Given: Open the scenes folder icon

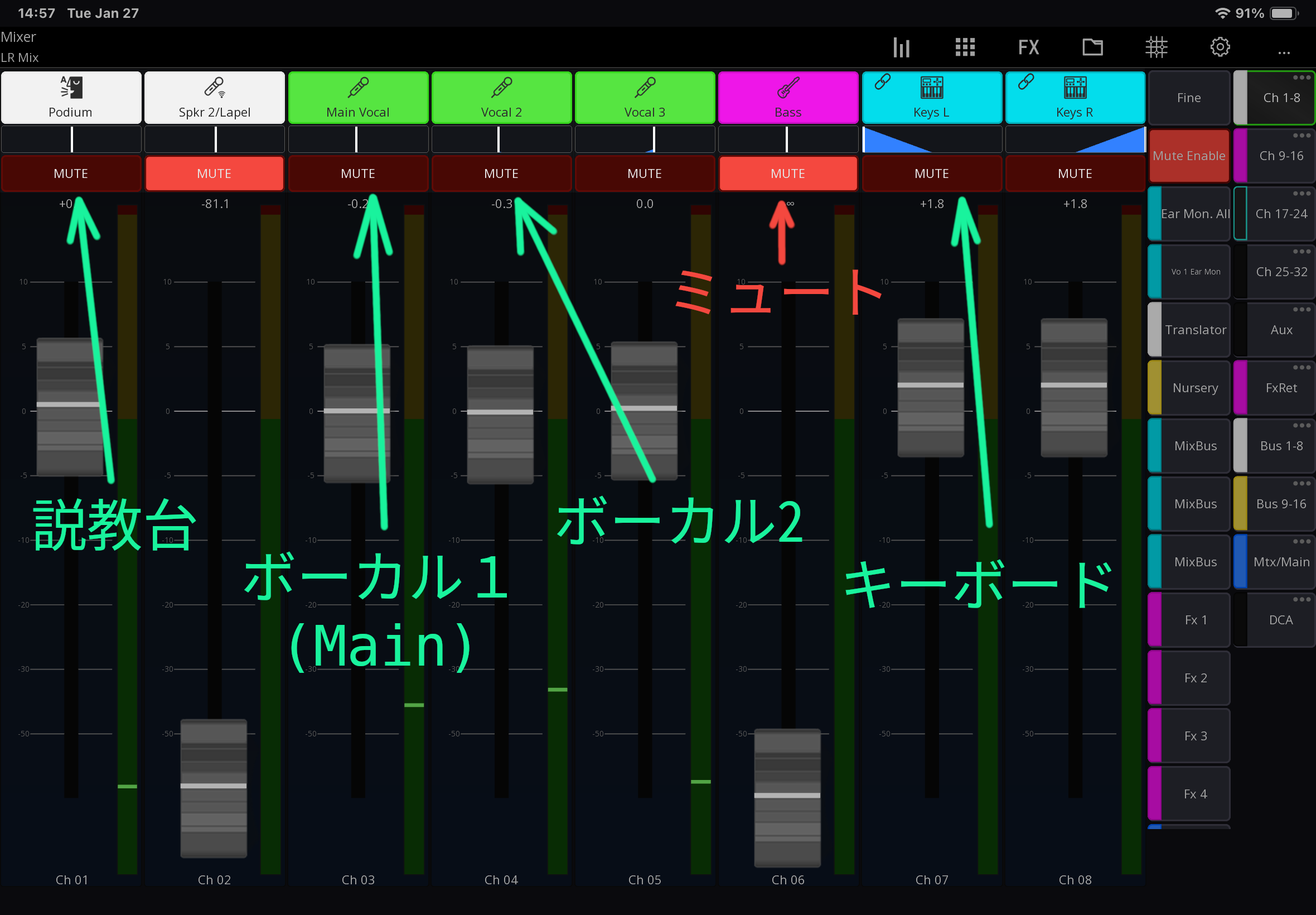Looking at the screenshot, I should pos(1092,47).
